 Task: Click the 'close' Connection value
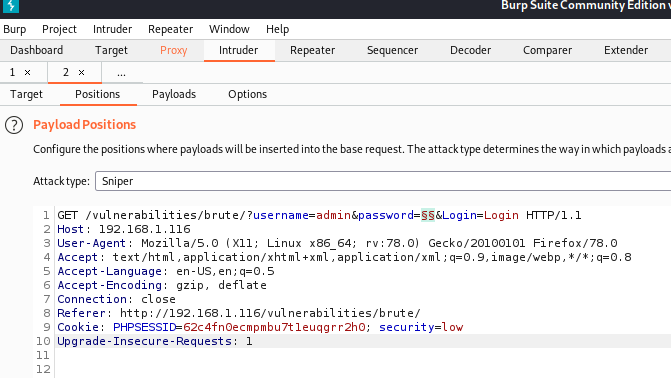[x=158, y=299]
